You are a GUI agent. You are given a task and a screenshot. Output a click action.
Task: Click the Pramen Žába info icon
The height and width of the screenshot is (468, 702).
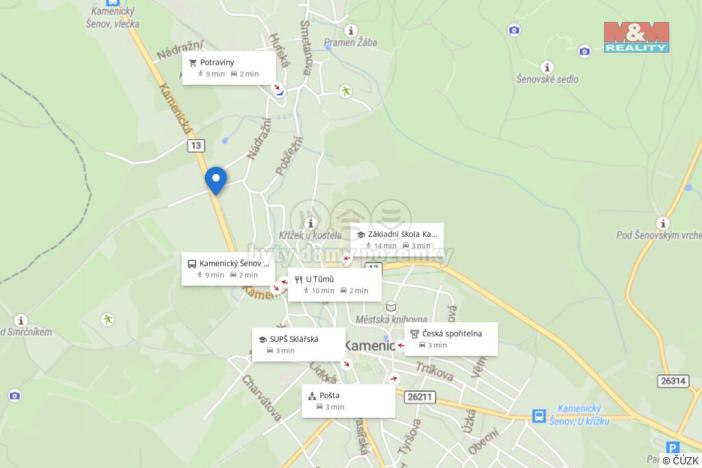[x=351, y=30]
